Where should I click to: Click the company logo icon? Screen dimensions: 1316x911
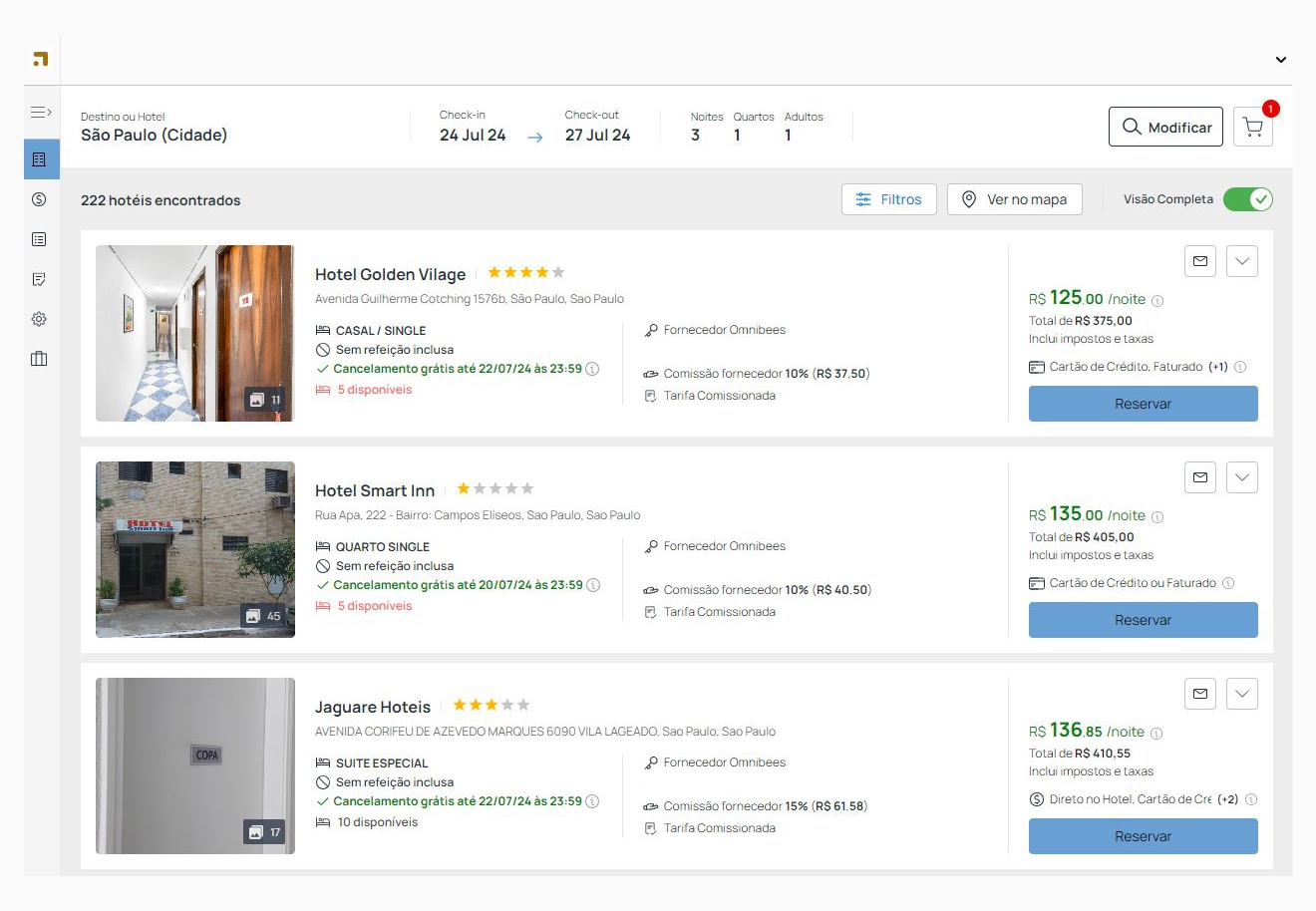point(40,59)
